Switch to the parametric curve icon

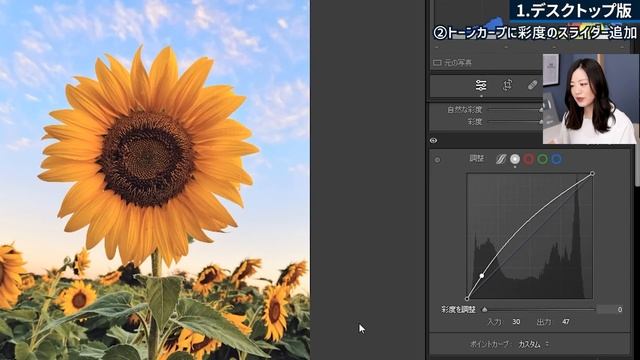[501, 159]
